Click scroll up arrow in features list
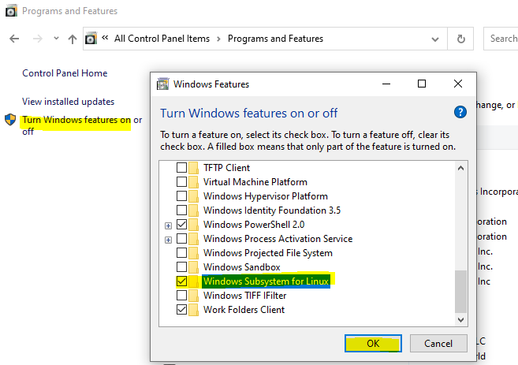 [x=461, y=168]
